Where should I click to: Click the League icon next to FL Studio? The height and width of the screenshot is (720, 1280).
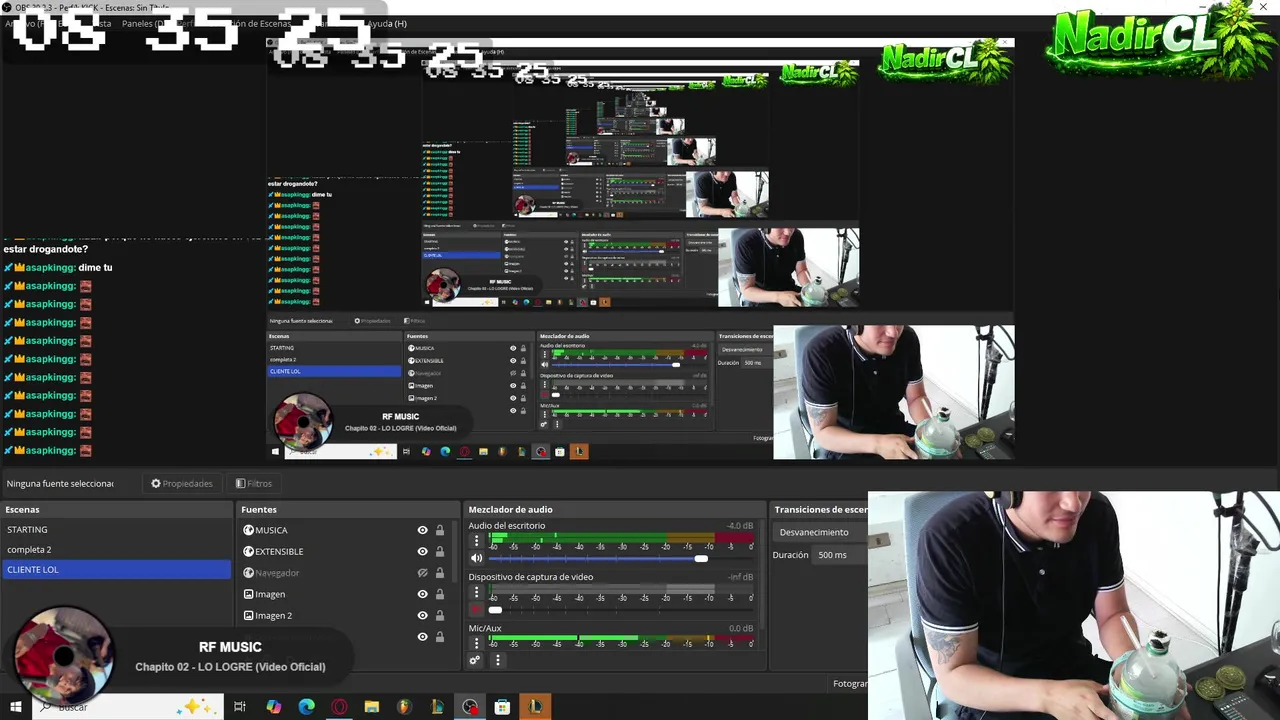pos(437,707)
